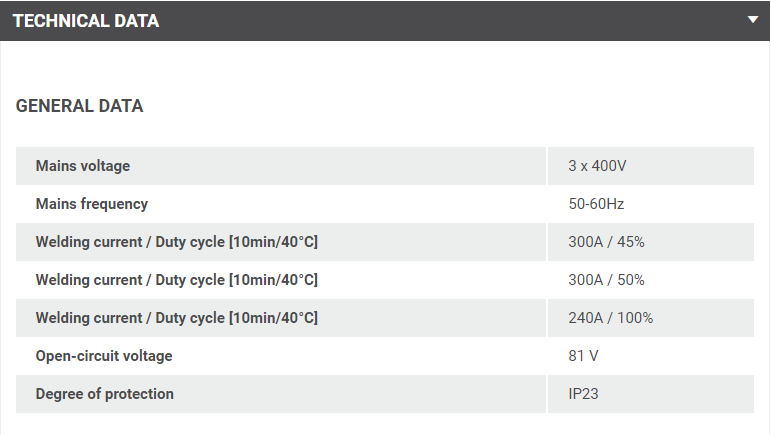Select the Mains frequency label
The height and width of the screenshot is (435, 771).
[92, 204]
